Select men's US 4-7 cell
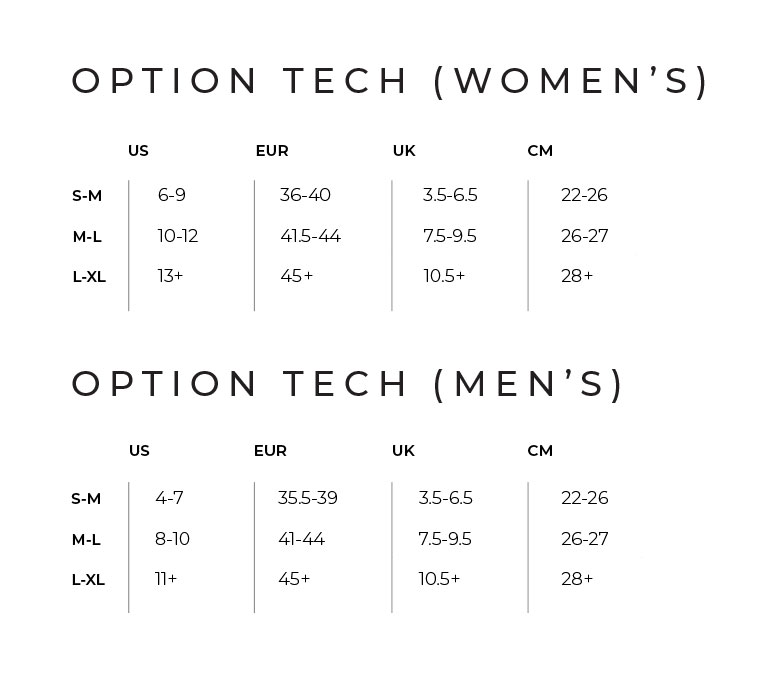 tap(169, 498)
